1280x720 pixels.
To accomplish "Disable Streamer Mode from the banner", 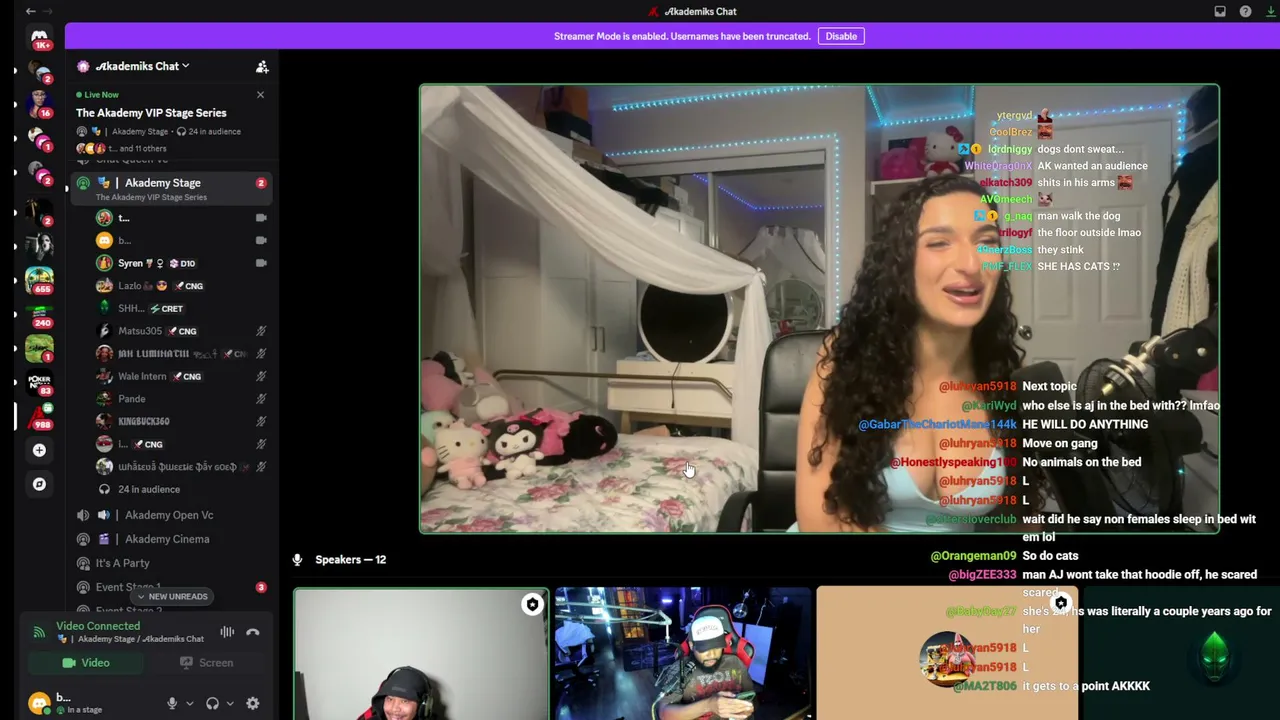I will click(841, 36).
